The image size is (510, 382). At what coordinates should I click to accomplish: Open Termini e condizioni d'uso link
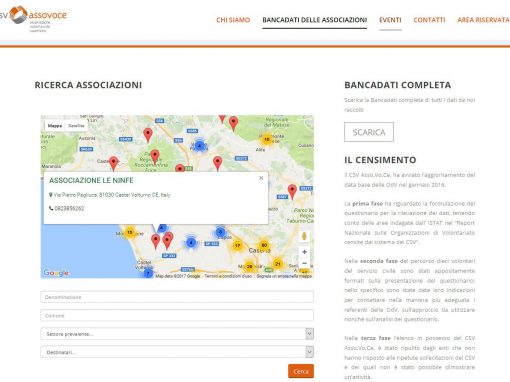tap(228, 276)
